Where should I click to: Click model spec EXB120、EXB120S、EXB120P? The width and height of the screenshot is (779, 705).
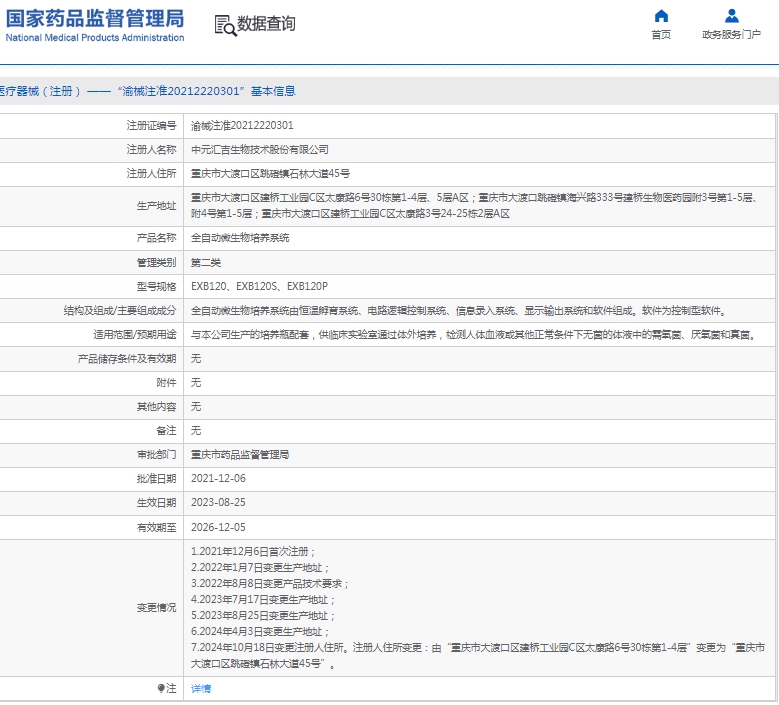coord(259,286)
